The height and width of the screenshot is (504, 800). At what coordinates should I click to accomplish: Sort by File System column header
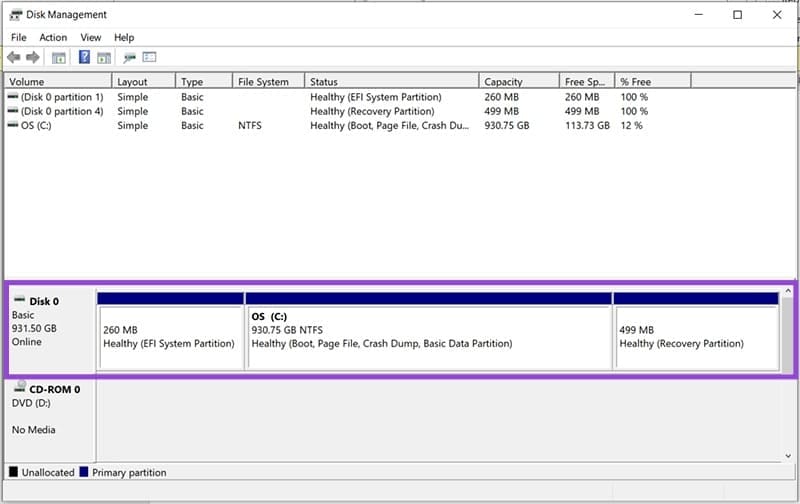click(268, 82)
